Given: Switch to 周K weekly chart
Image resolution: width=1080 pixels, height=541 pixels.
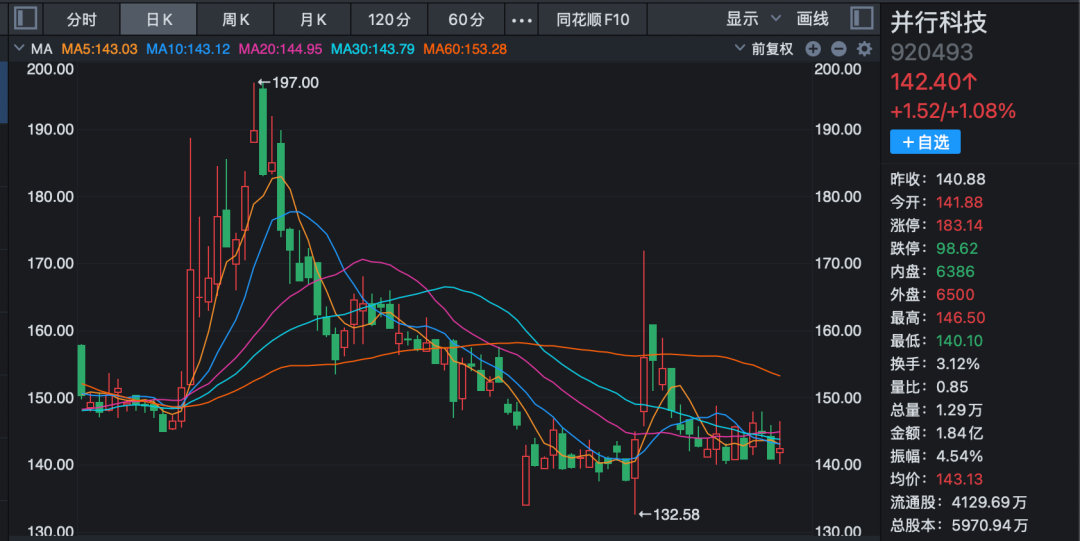Looking at the screenshot, I should (x=236, y=19).
